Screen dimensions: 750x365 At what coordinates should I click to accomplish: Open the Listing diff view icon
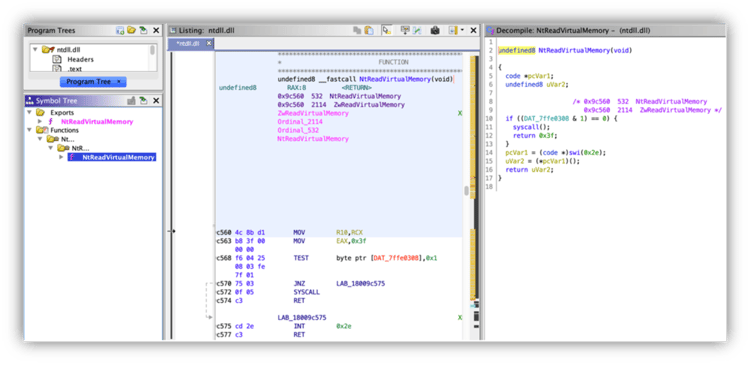417,31
